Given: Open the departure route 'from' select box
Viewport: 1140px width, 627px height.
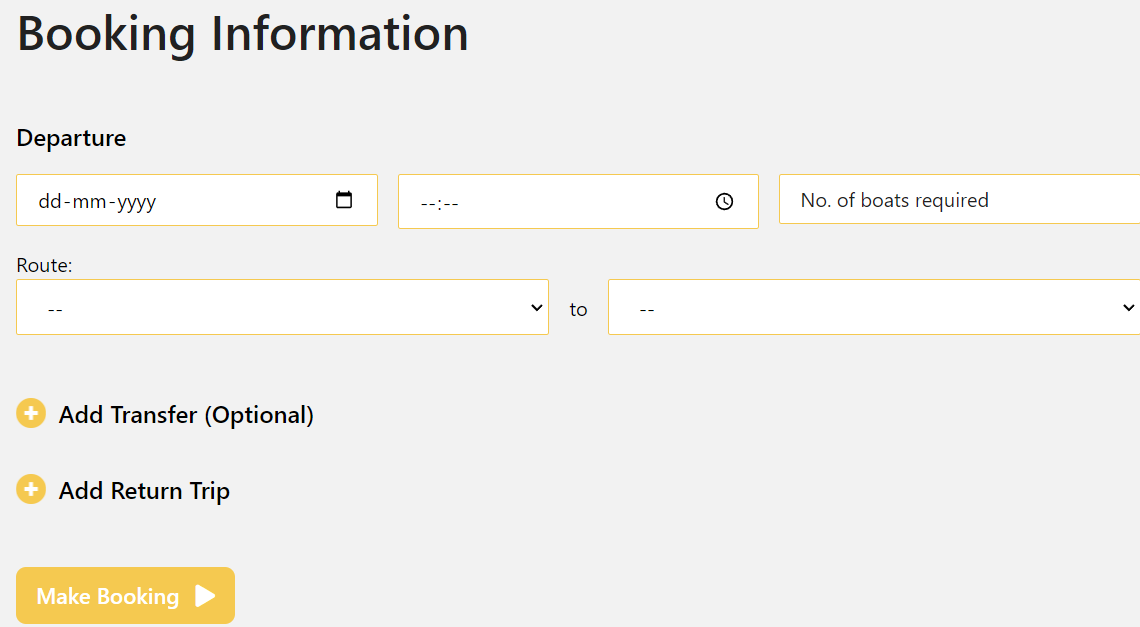Looking at the screenshot, I should tap(280, 308).
